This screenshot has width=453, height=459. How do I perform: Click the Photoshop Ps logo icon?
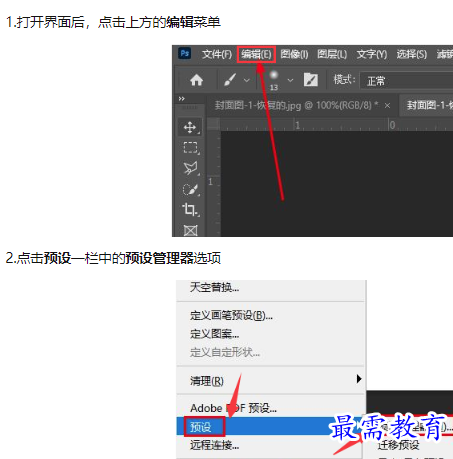click(x=185, y=53)
